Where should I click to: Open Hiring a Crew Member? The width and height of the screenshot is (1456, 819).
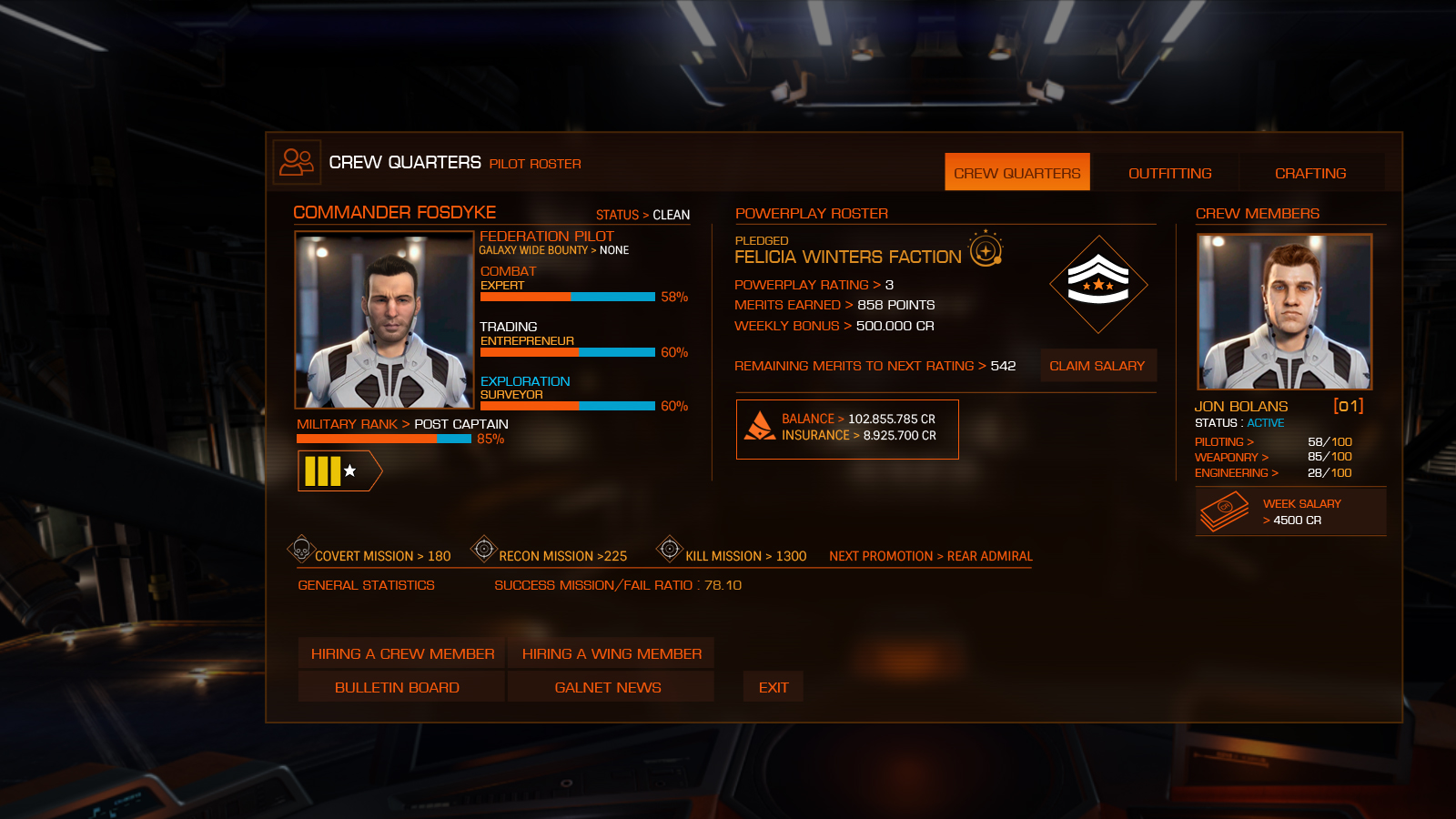(x=402, y=653)
